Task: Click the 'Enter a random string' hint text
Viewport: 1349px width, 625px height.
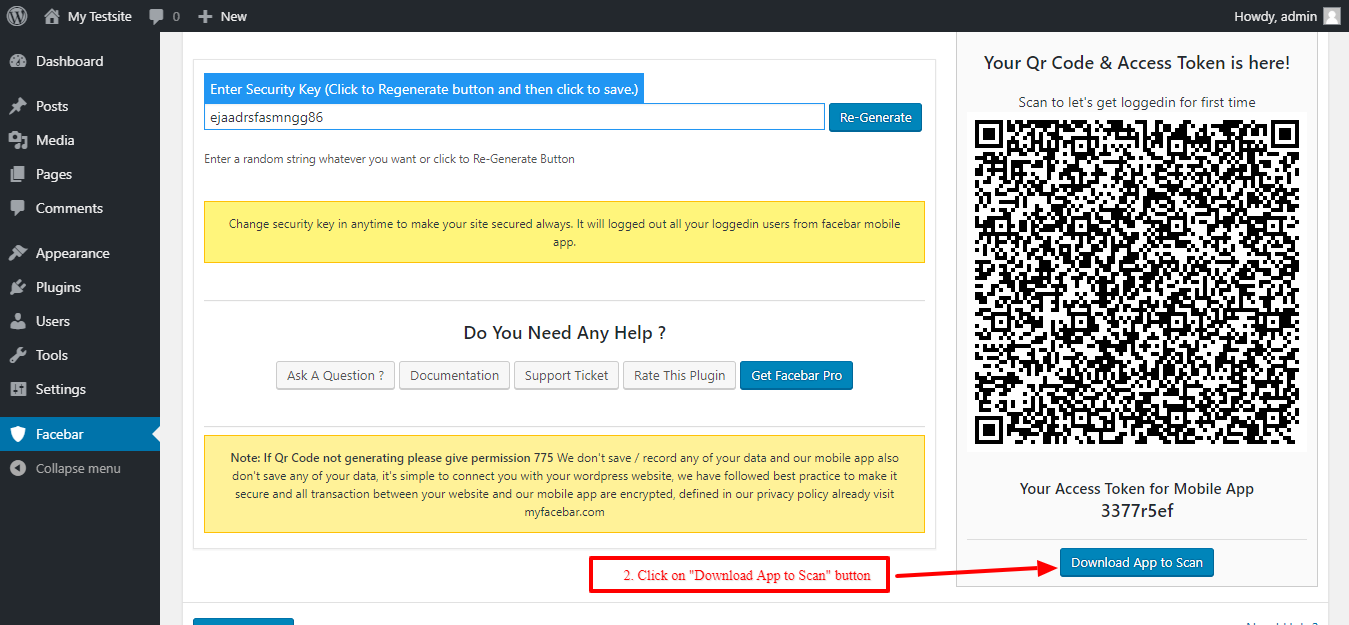Action: [389, 159]
